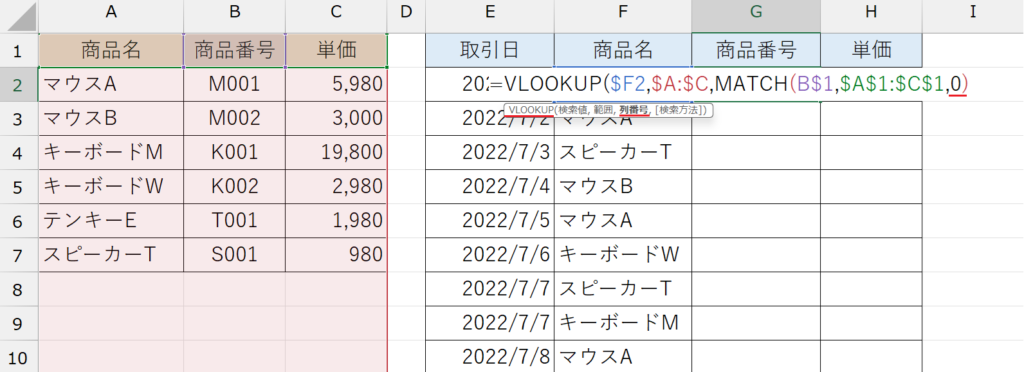The width and height of the screenshot is (1024, 372).
Task: Select the 2022/7/7 date in row 8
Action: (490, 288)
